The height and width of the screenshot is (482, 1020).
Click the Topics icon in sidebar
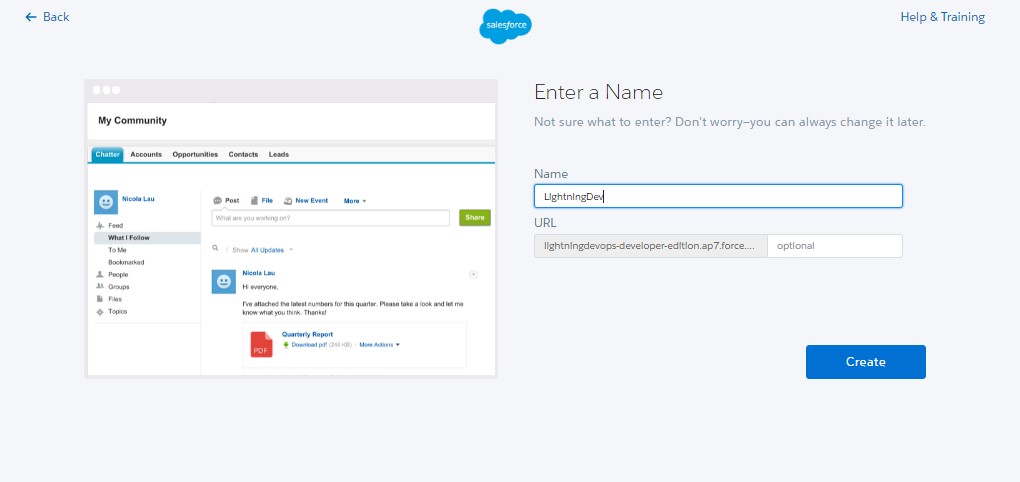pos(99,311)
